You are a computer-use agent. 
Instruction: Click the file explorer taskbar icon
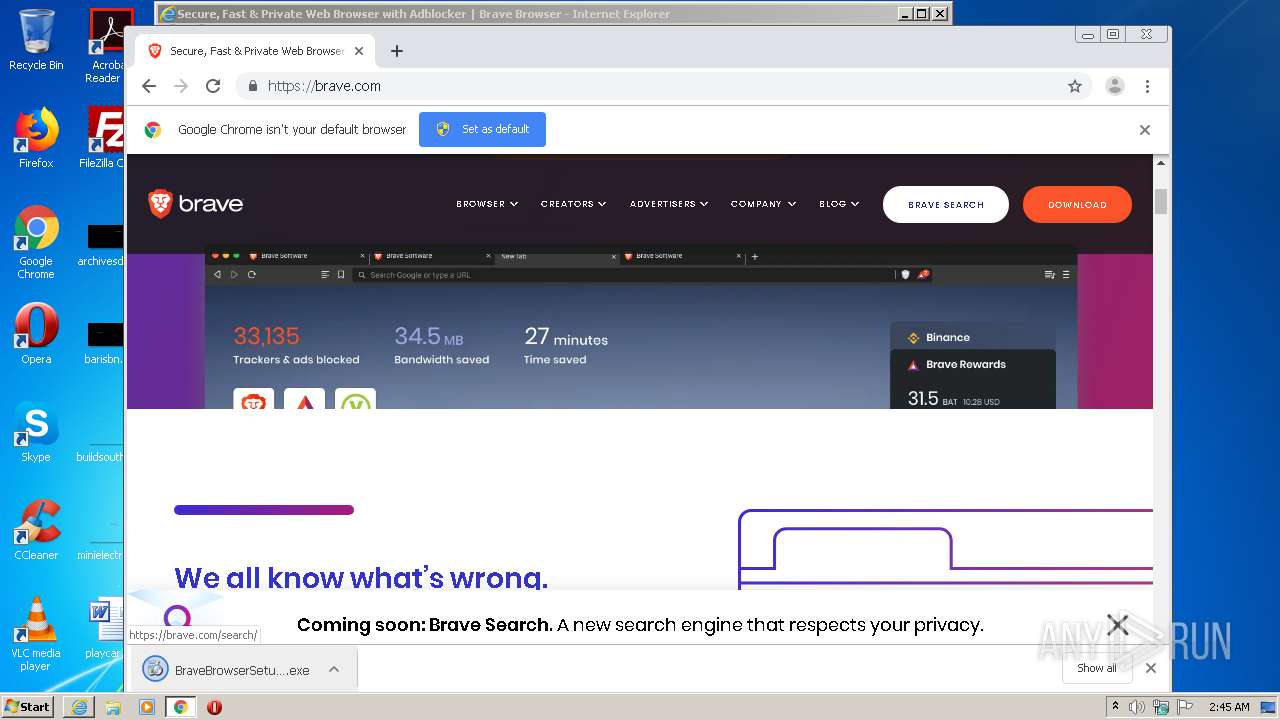(x=113, y=707)
